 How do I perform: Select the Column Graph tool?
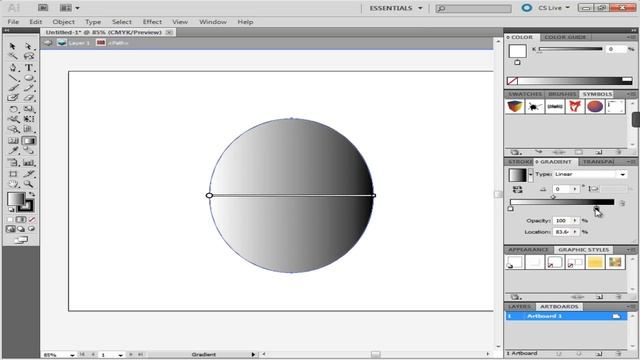(x=28, y=163)
